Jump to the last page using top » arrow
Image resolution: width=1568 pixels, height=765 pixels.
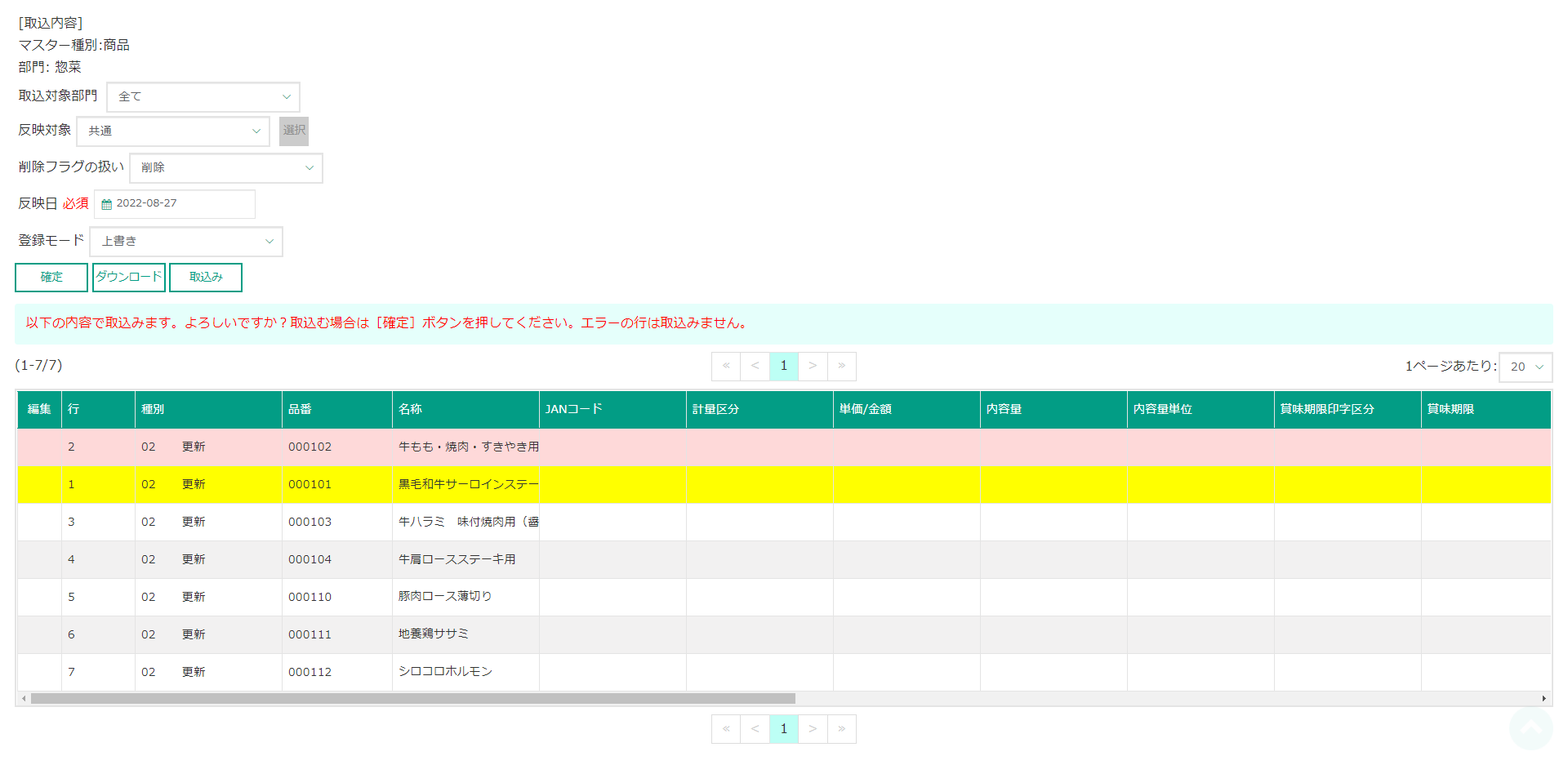coord(842,366)
